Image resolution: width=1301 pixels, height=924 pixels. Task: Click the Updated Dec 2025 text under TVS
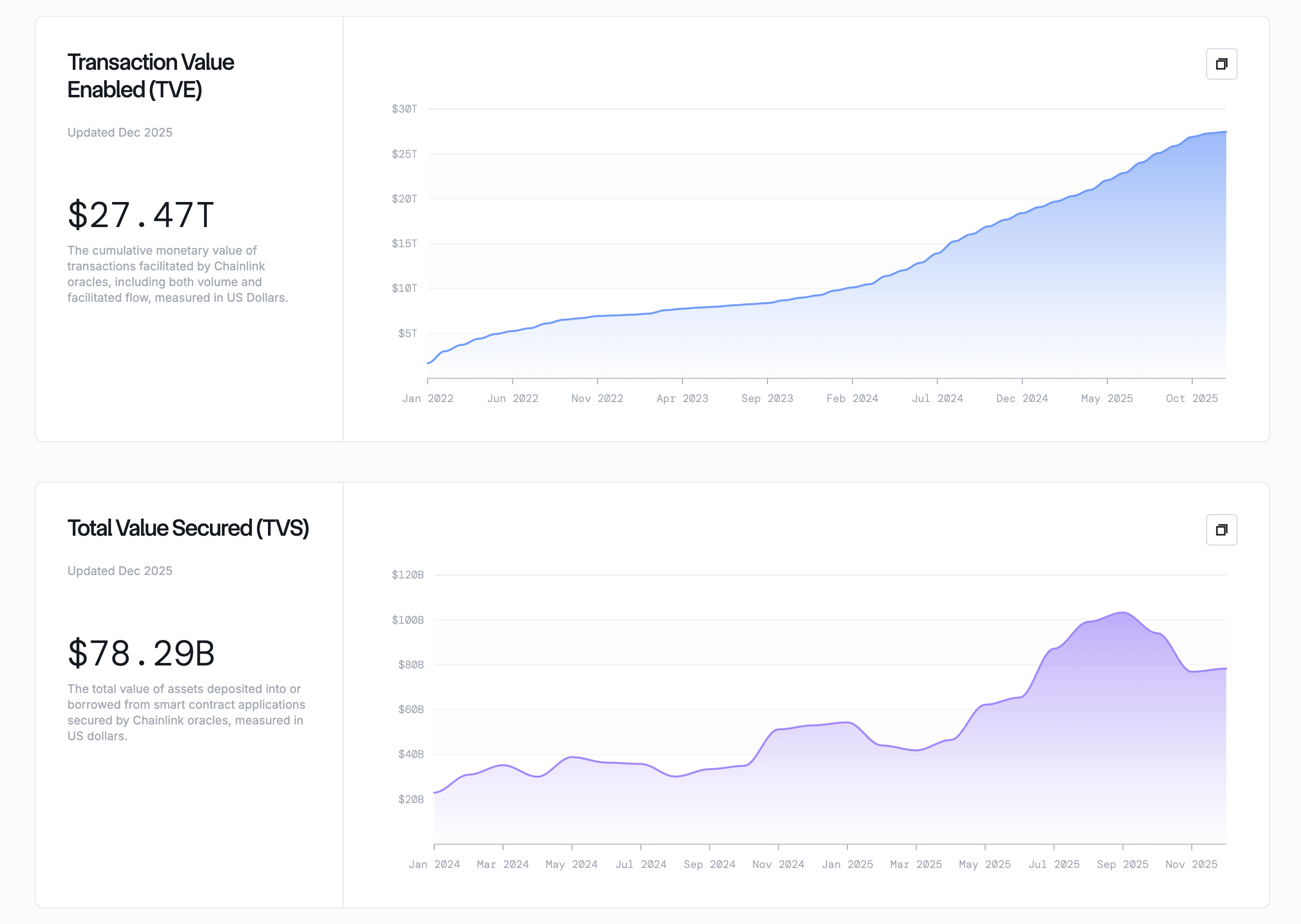[120, 570]
